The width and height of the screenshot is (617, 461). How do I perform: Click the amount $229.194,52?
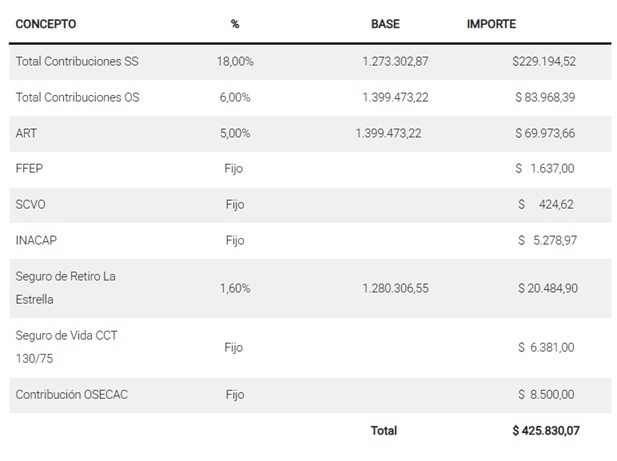544,61
